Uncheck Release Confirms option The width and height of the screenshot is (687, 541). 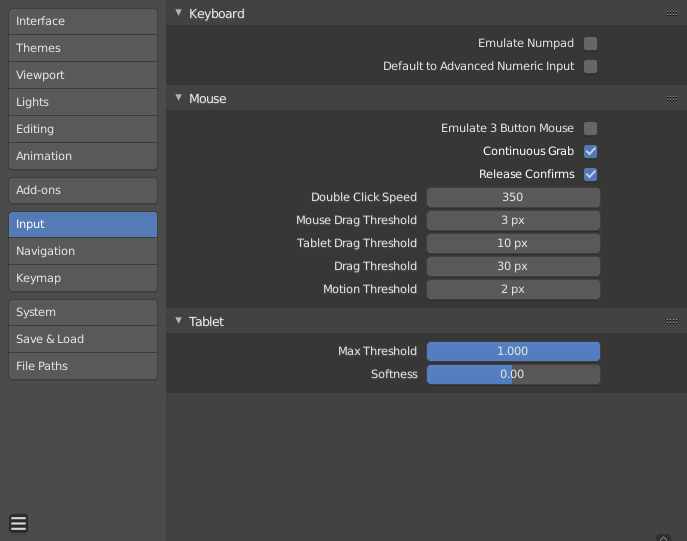[590, 174]
